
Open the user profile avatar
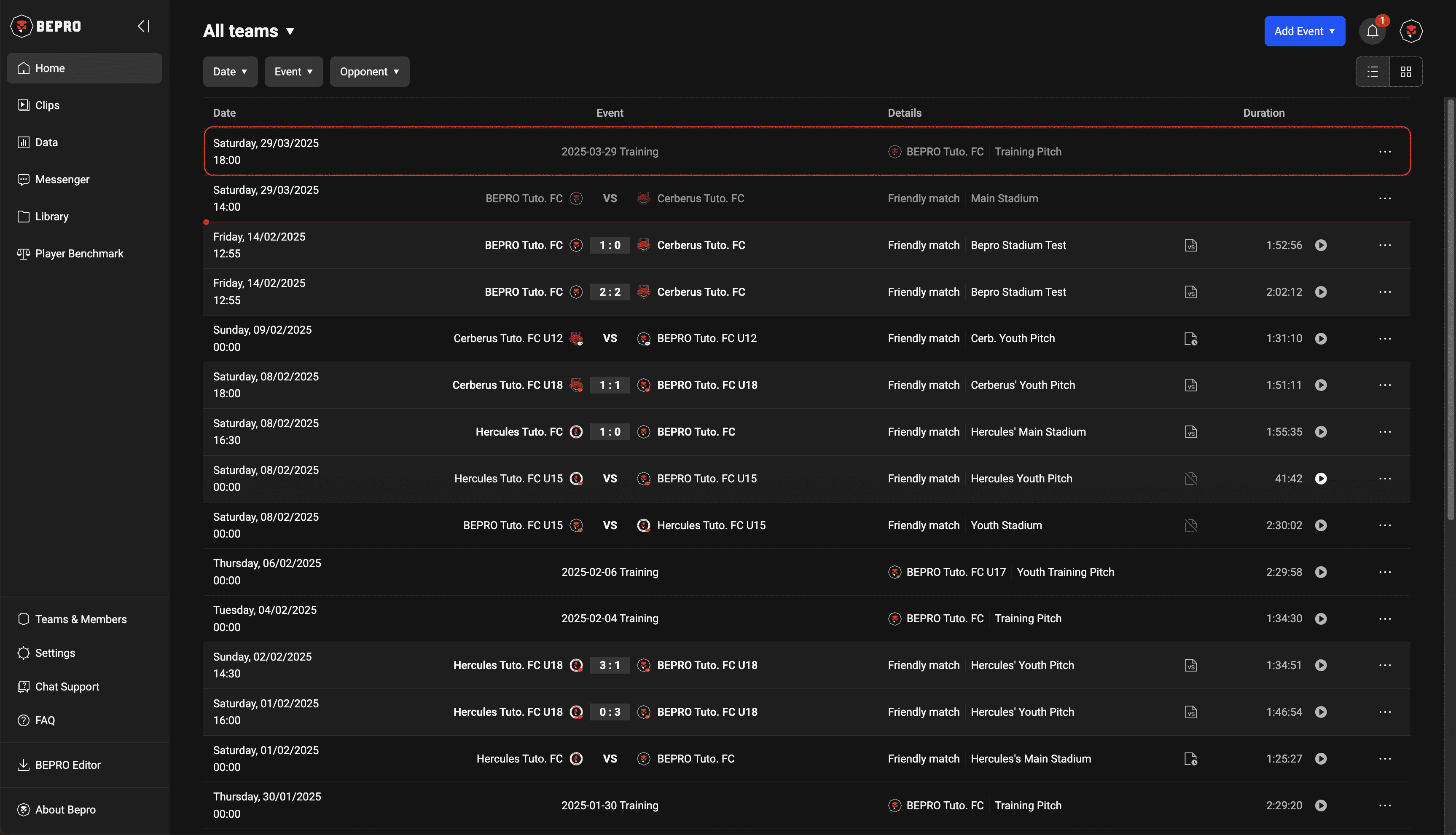(x=1410, y=31)
